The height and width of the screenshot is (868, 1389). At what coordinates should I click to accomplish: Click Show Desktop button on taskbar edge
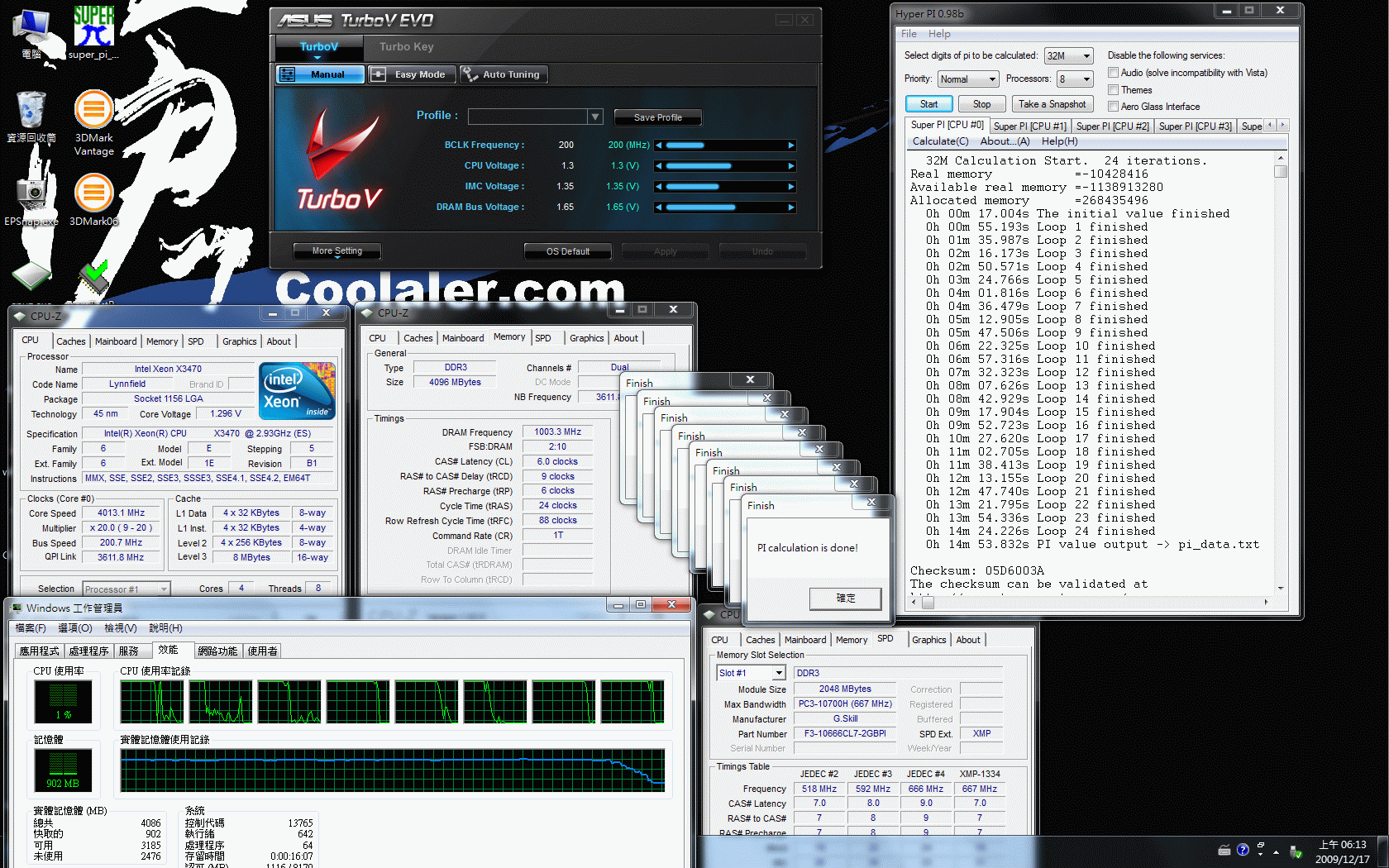click(x=1383, y=851)
